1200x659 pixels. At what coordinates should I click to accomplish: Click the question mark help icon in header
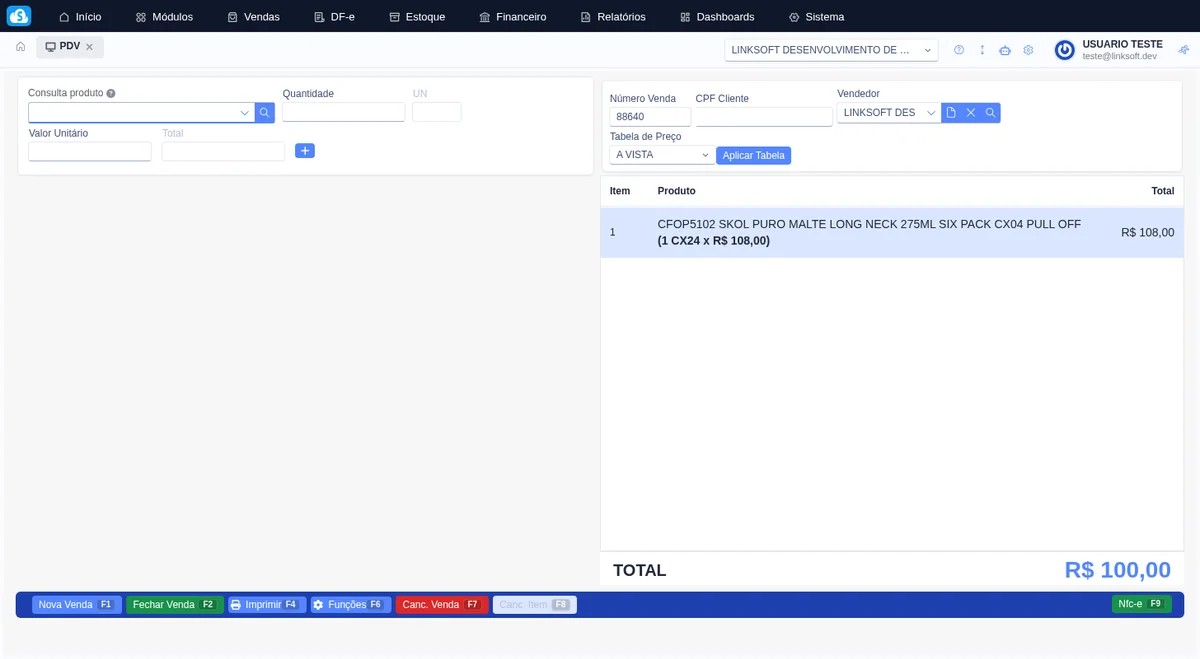click(x=959, y=50)
